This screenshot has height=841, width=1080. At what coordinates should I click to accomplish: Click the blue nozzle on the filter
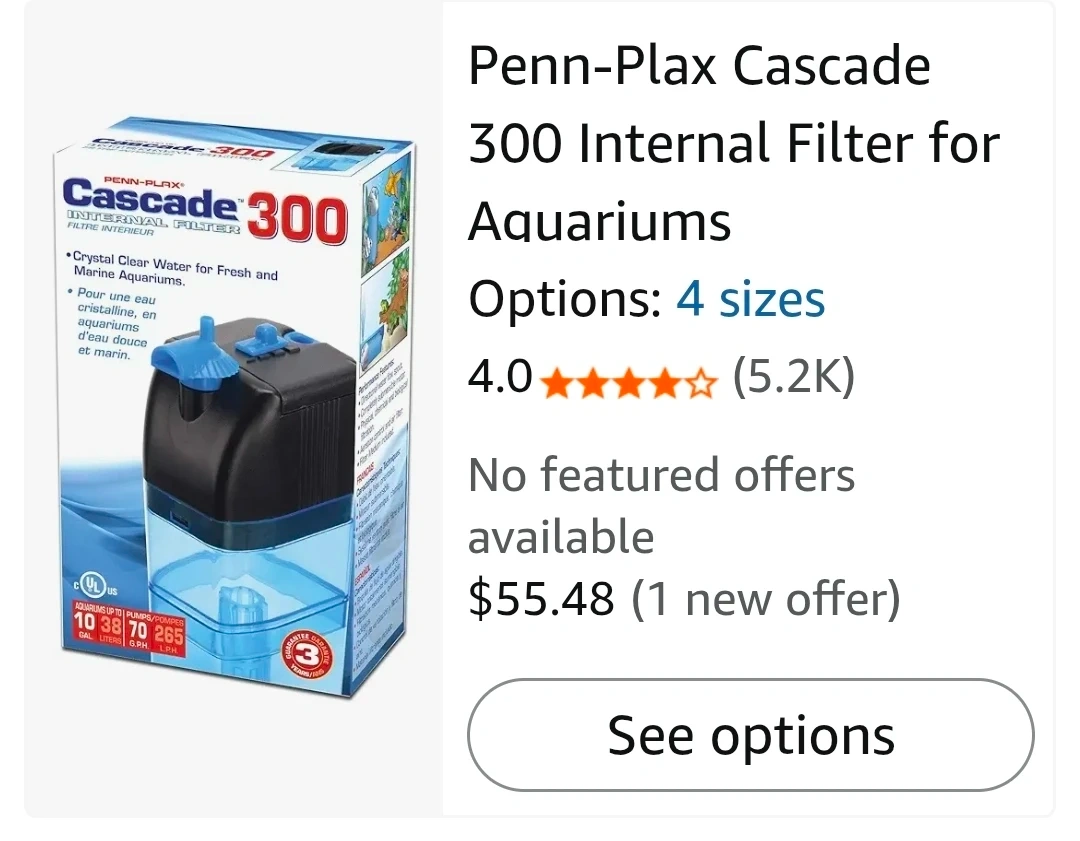click(x=195, y=354)
